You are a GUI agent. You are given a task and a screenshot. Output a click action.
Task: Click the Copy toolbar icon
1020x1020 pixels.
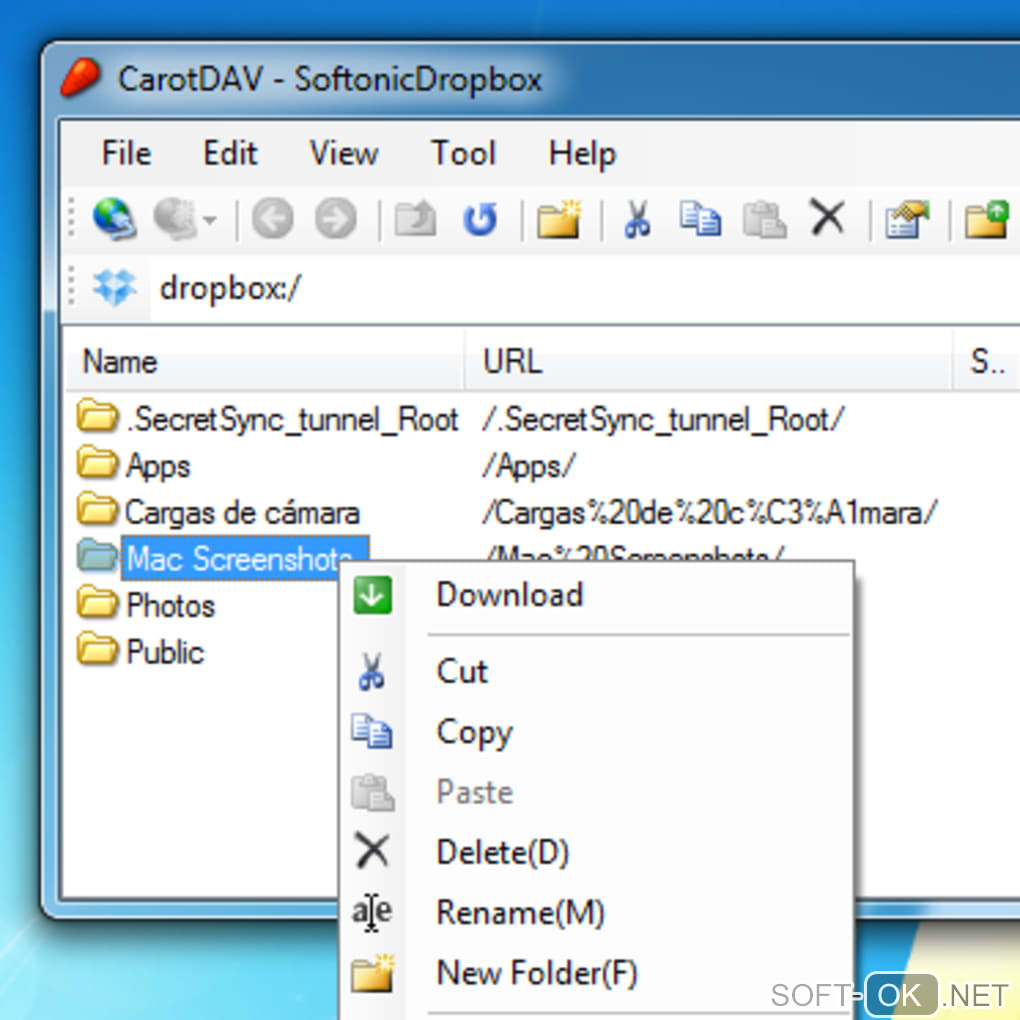(700, 219)
